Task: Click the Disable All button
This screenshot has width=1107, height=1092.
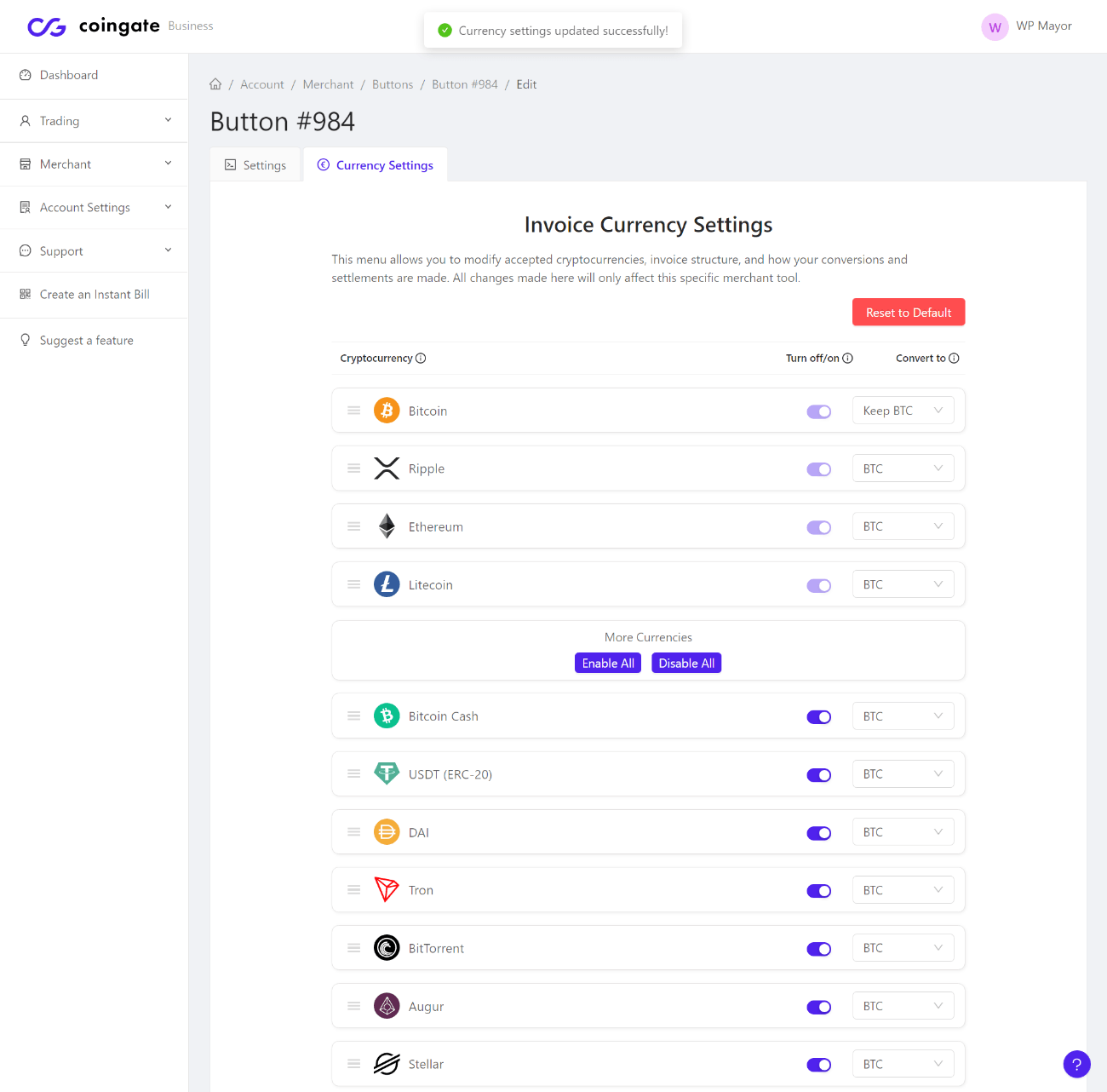Action: (x=686, y=664)
